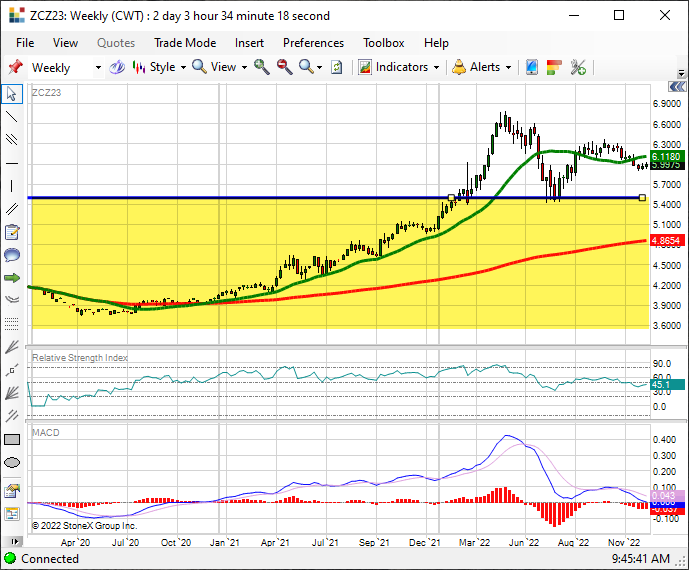Open the Alerts bell dropdown
Image resolution: width=689 pixels, height=570 pixels.
(x=482, y=67)
